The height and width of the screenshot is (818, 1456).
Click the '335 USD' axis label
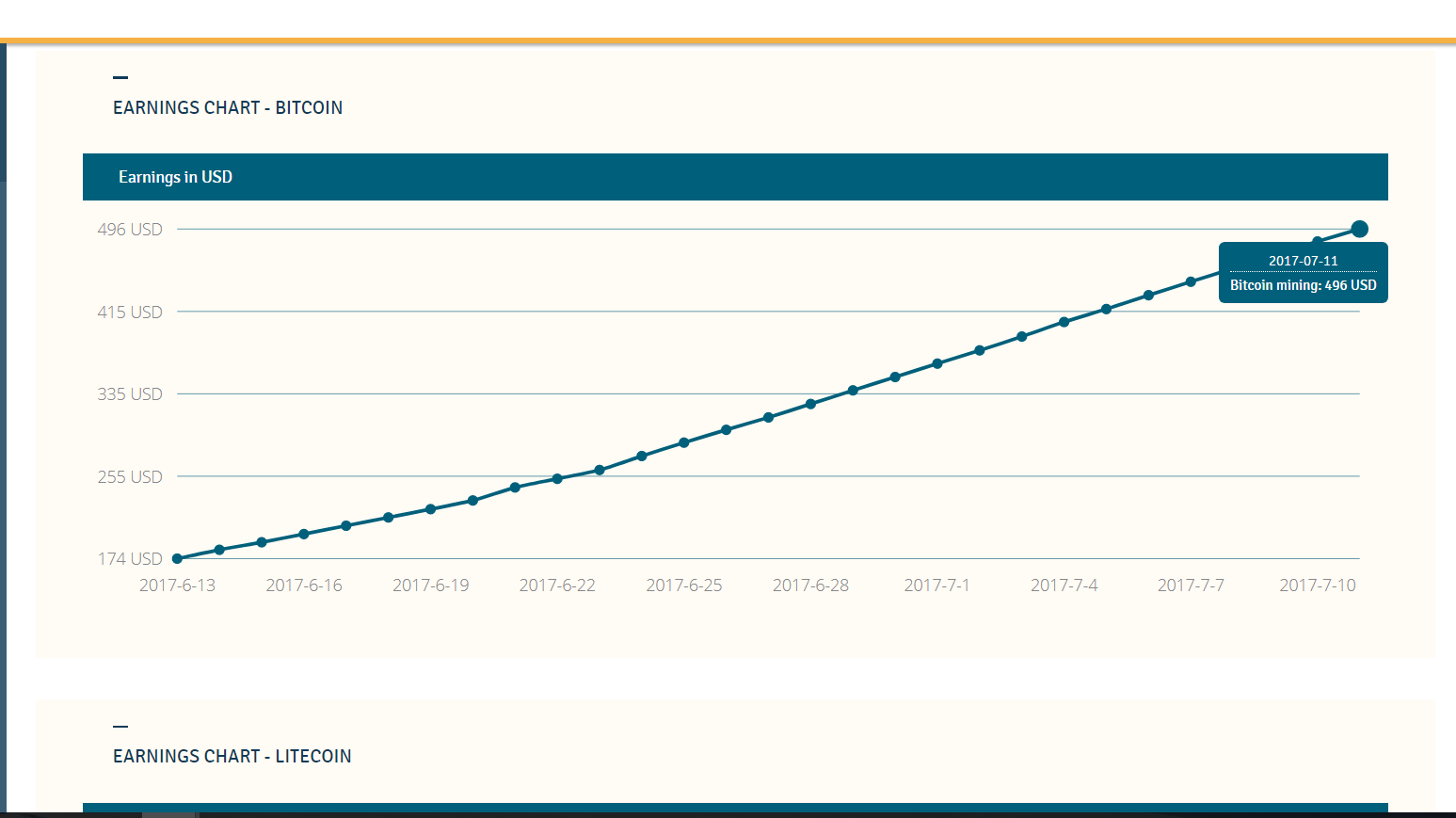tap(130, 393)
